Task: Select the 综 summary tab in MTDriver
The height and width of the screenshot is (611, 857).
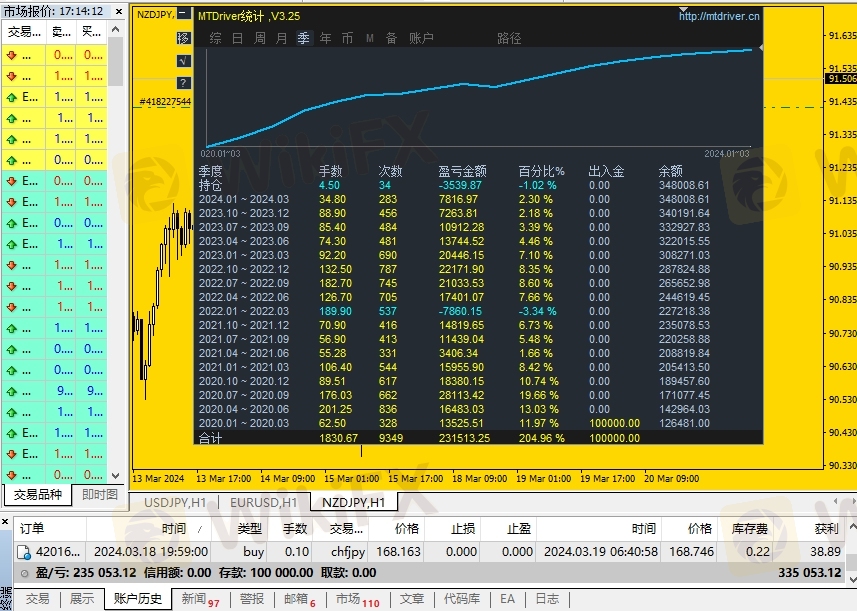Action: click(216, 38)
